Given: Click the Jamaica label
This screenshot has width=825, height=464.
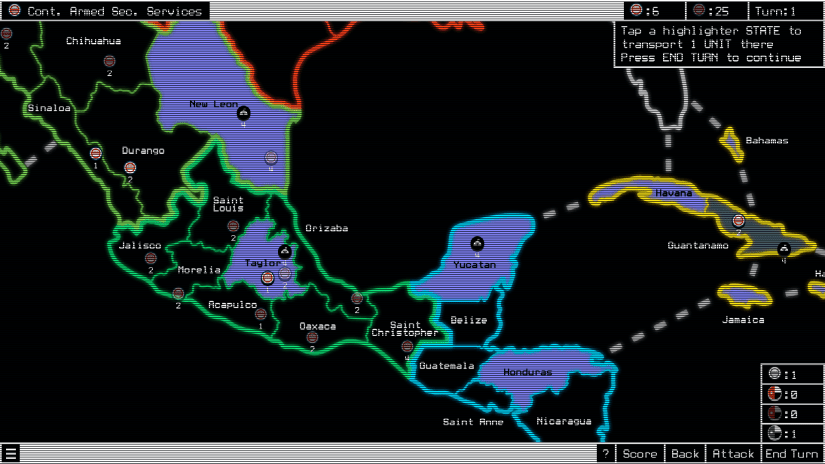Looking at the screenshot, I should click(743, 319).
